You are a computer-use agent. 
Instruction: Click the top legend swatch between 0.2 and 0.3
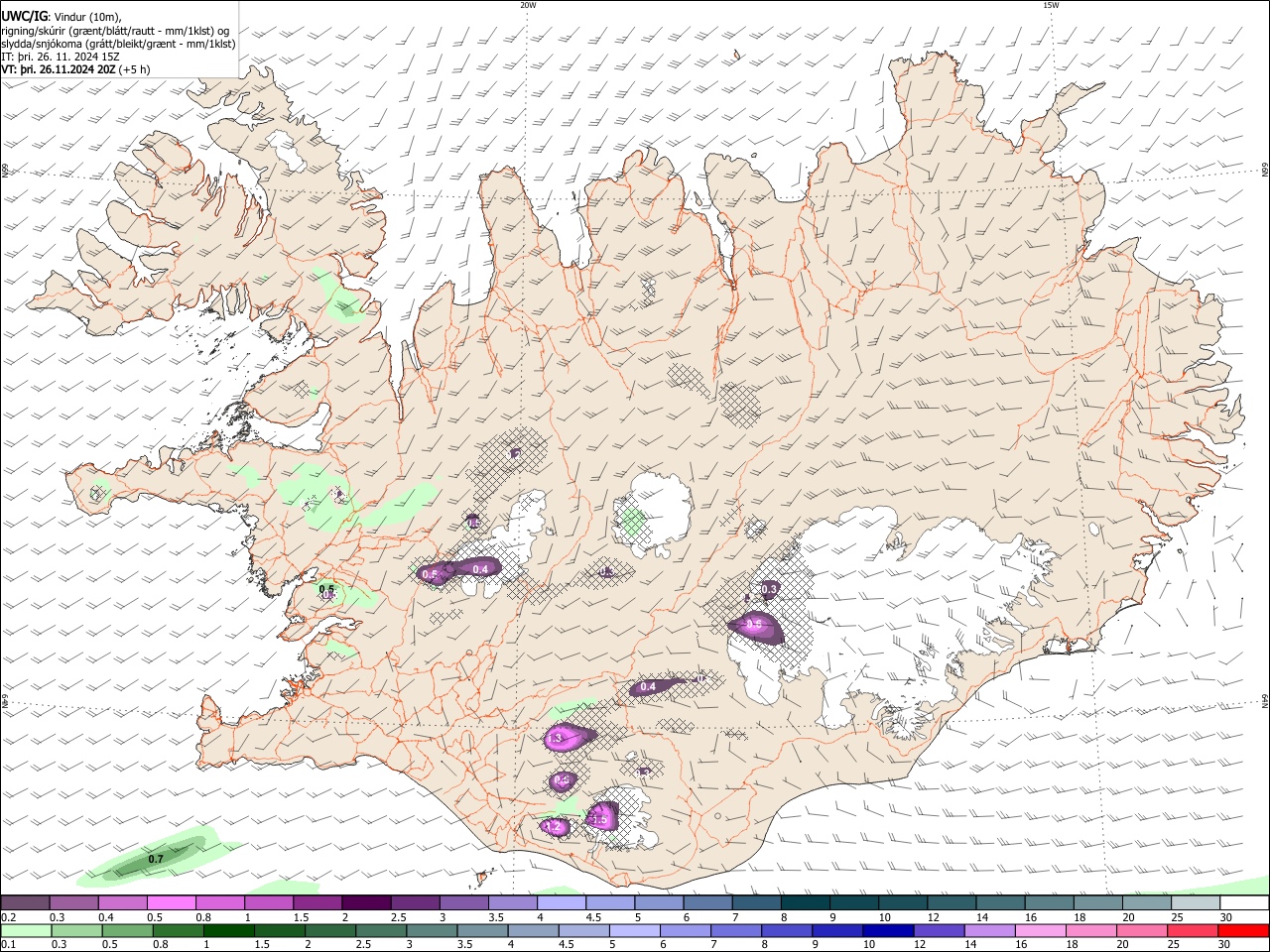[x=25, y=902]
